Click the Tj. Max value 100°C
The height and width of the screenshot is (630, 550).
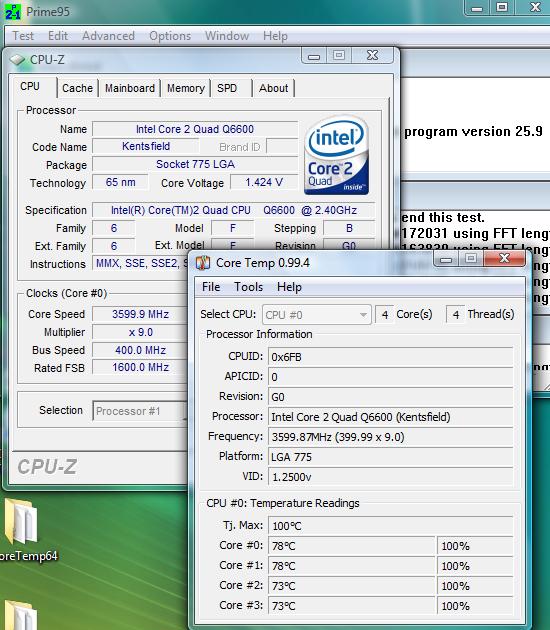[391, 526]
